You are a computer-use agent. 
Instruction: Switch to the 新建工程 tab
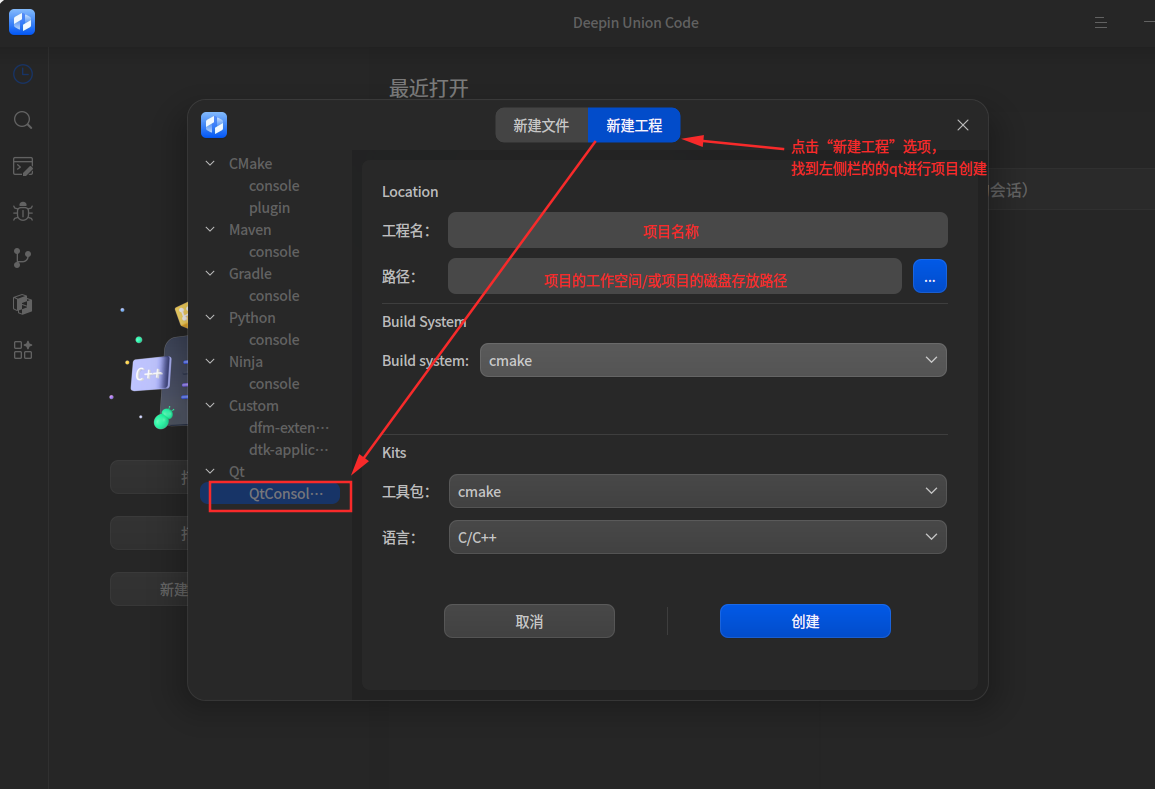click(633, 125)
